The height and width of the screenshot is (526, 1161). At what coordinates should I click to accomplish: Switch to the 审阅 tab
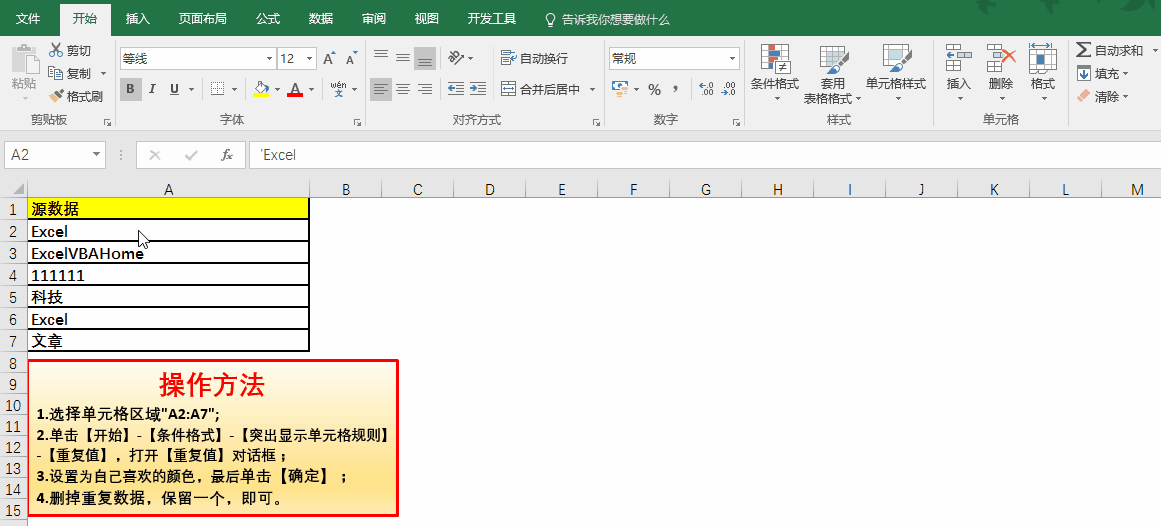coord(374,19)
